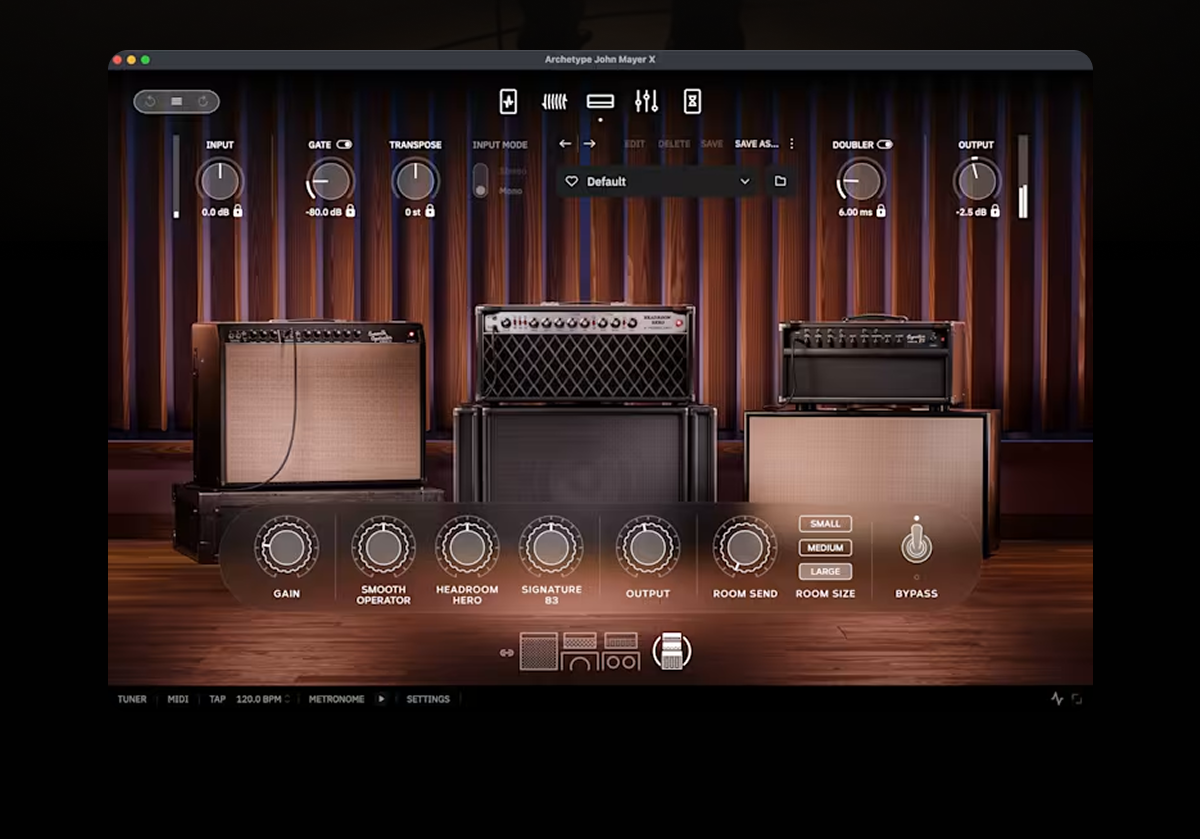Click the amp head on the right stack
Image resolution: width=1200 pixels, height=839 pixels.
coord(872,362)
